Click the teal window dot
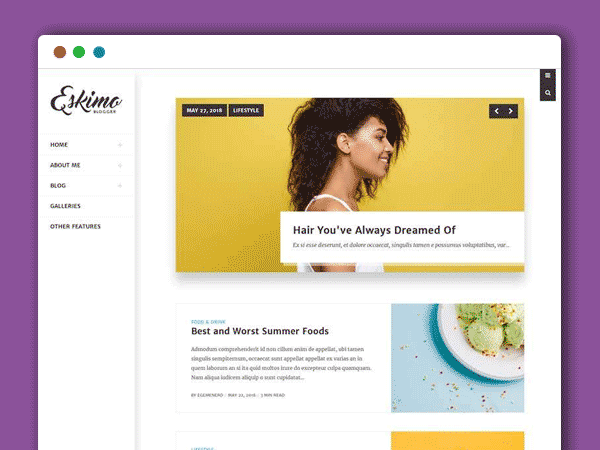 99,52
